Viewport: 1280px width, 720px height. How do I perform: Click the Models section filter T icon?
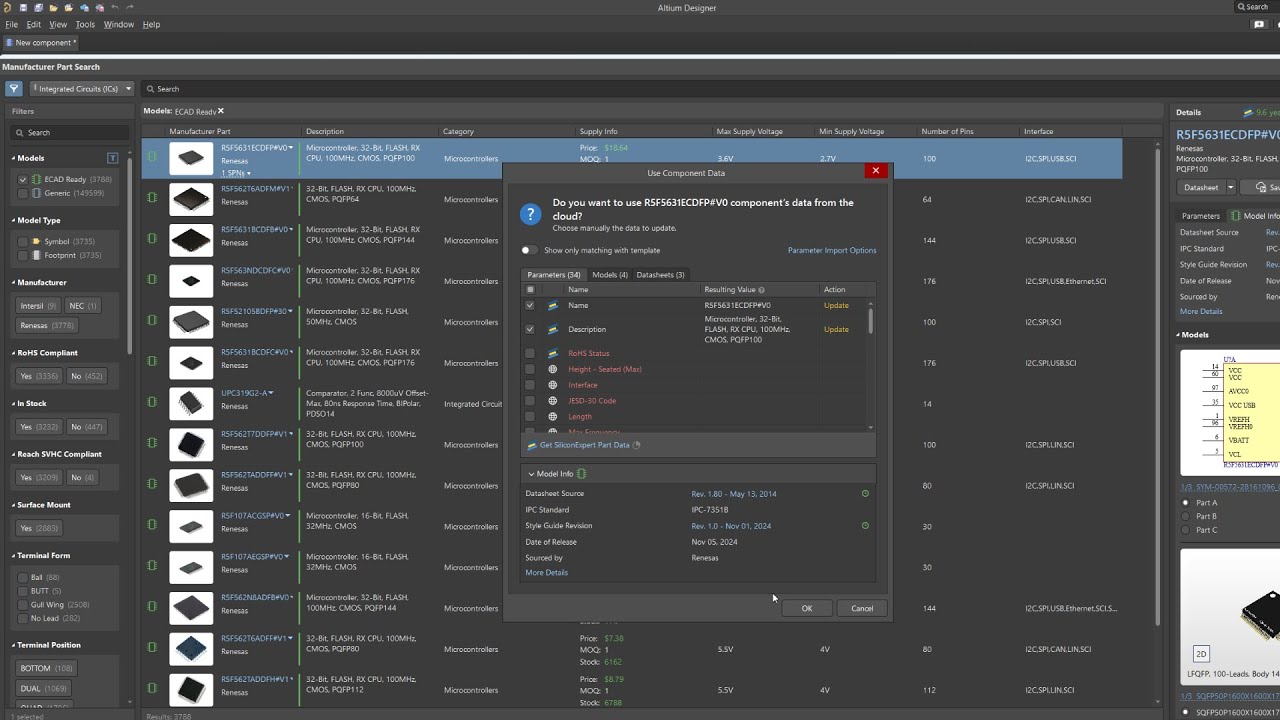tap(112, 158)
